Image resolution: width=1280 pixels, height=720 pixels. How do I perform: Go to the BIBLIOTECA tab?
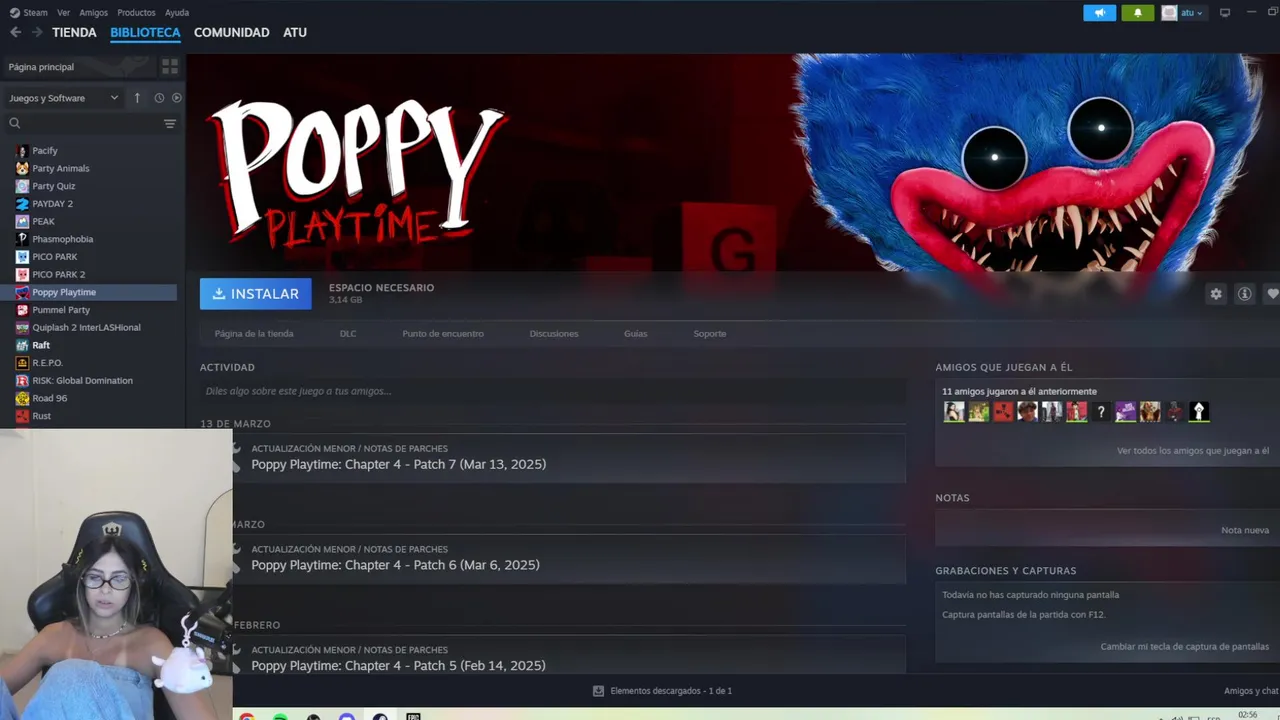(x=145, y=32)
